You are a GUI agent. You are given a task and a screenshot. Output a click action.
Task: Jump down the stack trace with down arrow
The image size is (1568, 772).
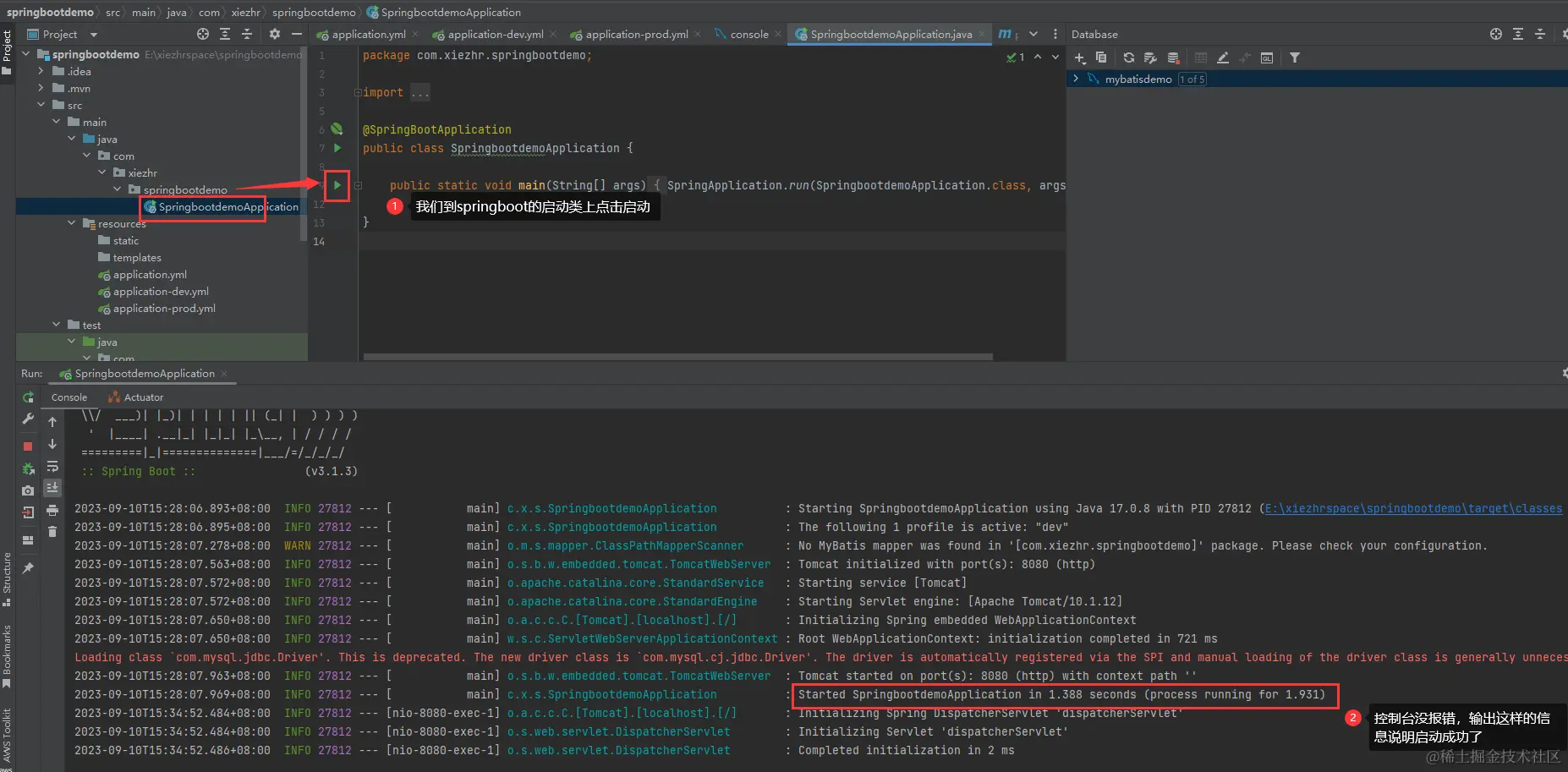point(52,444)
